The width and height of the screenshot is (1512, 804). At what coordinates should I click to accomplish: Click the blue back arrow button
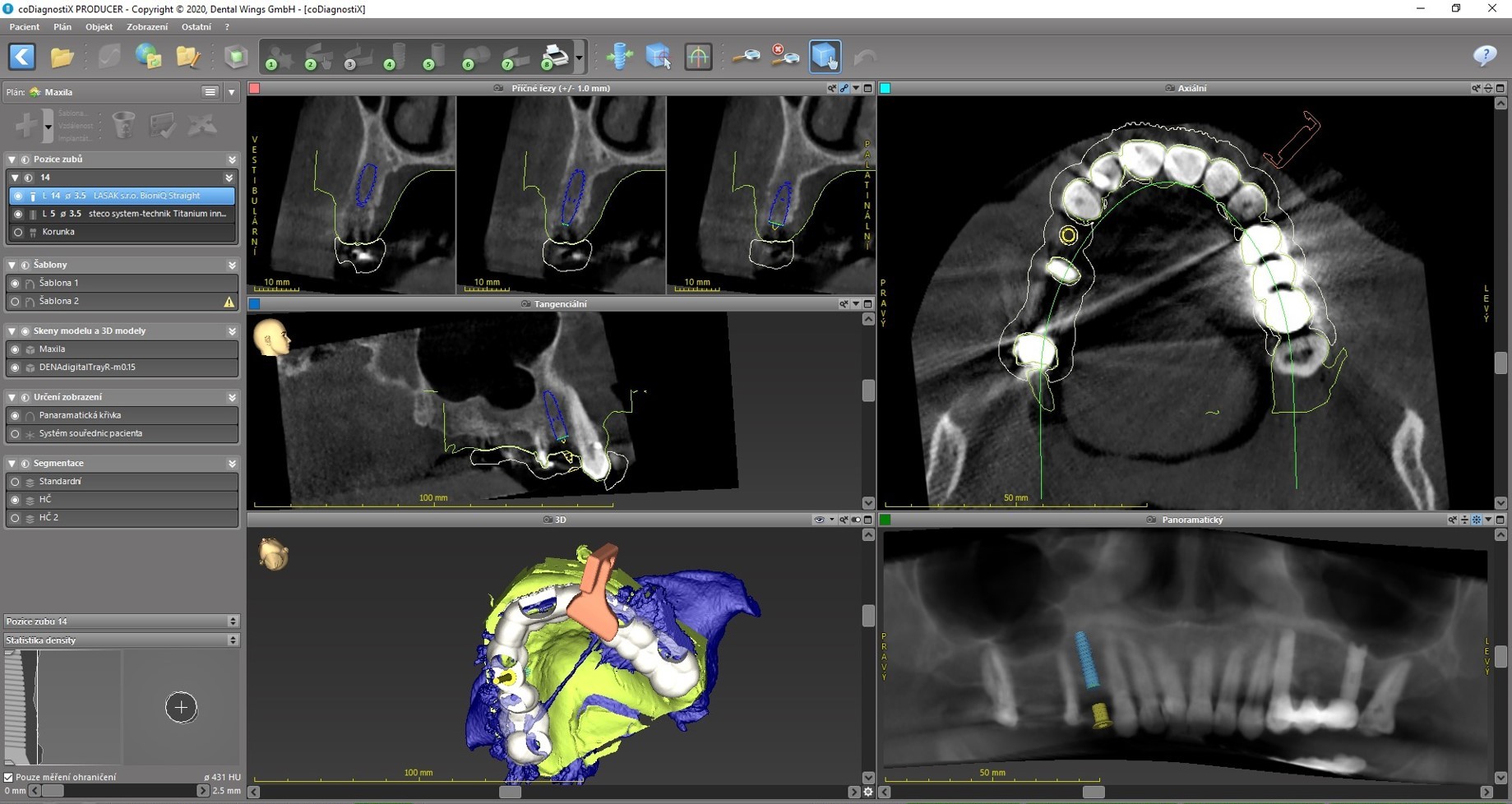click(22, 57)
